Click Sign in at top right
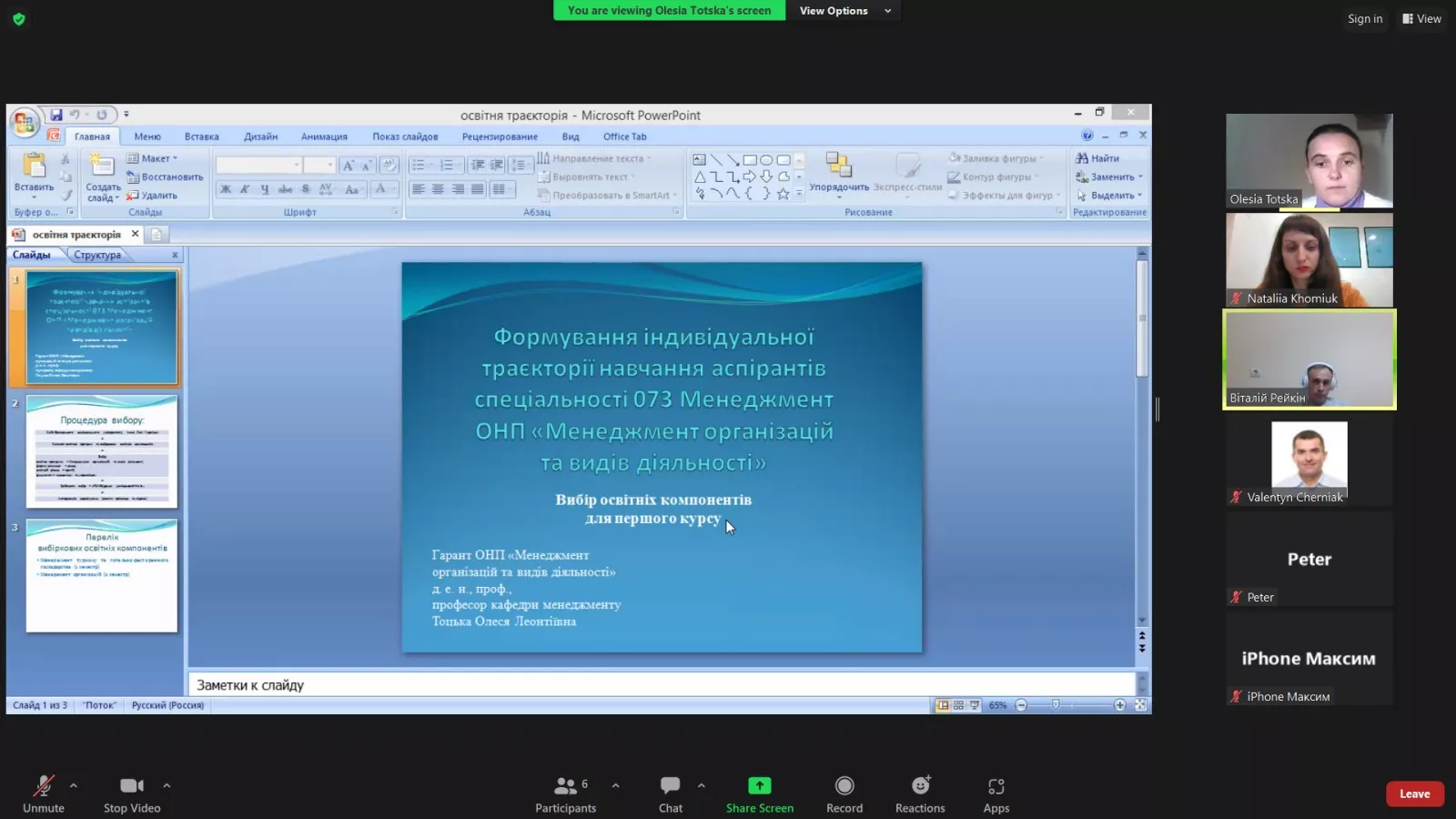This screenshot has width=1456, height=819. point(1364,19)
